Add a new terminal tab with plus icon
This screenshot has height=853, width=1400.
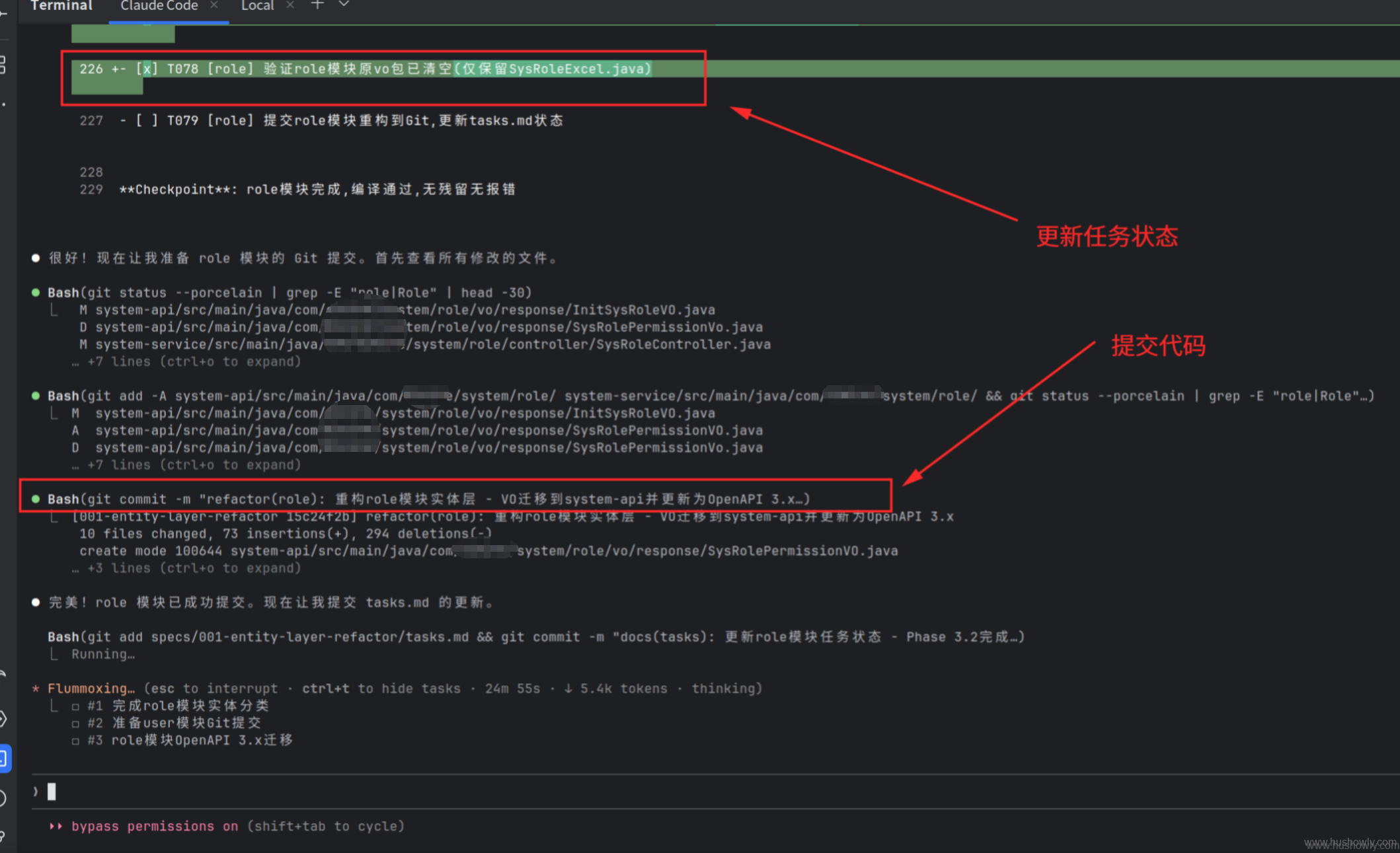[317, 5]
